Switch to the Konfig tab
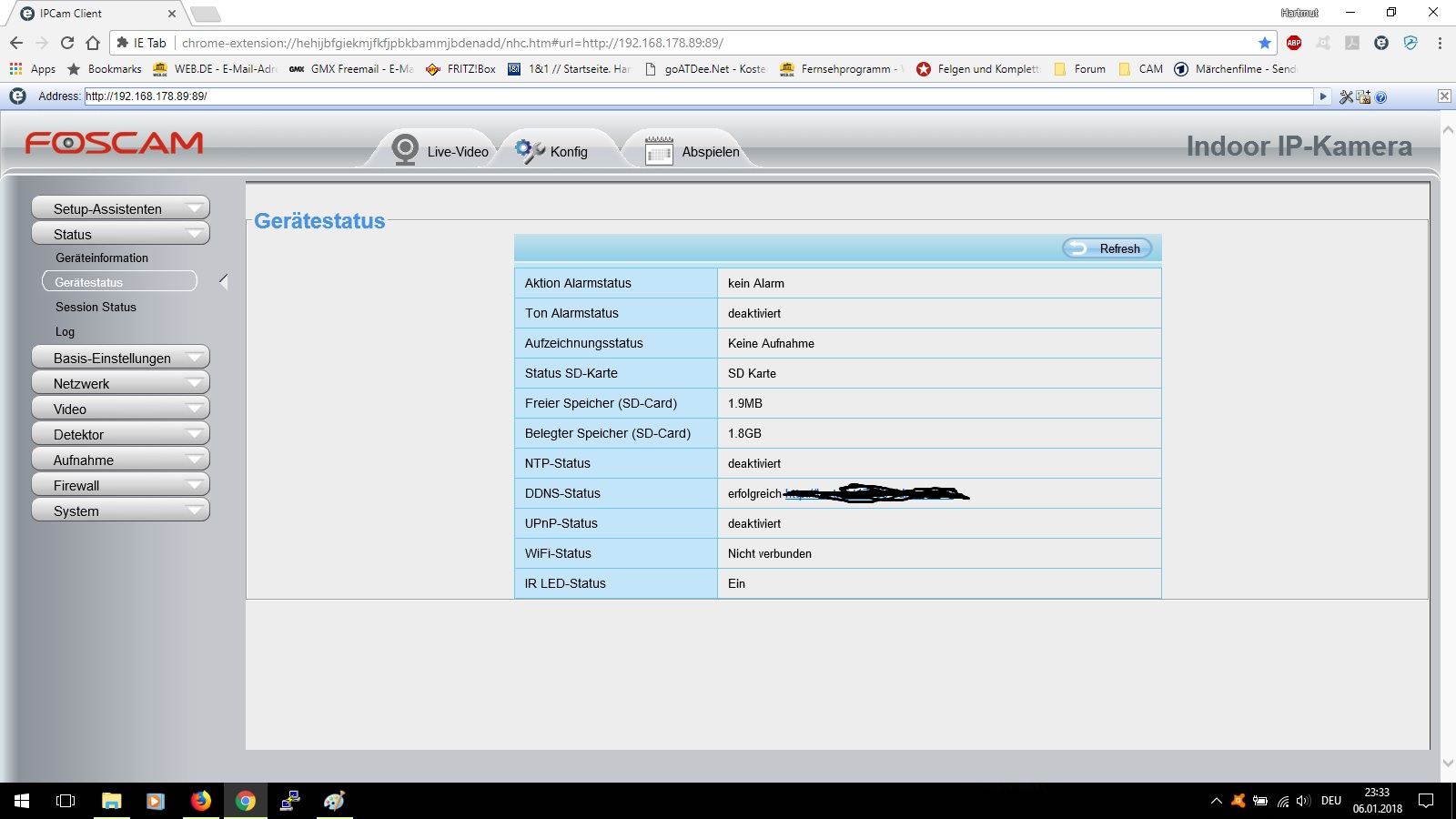The width and height of the screenshot is (1456, 819). point(552,151)
